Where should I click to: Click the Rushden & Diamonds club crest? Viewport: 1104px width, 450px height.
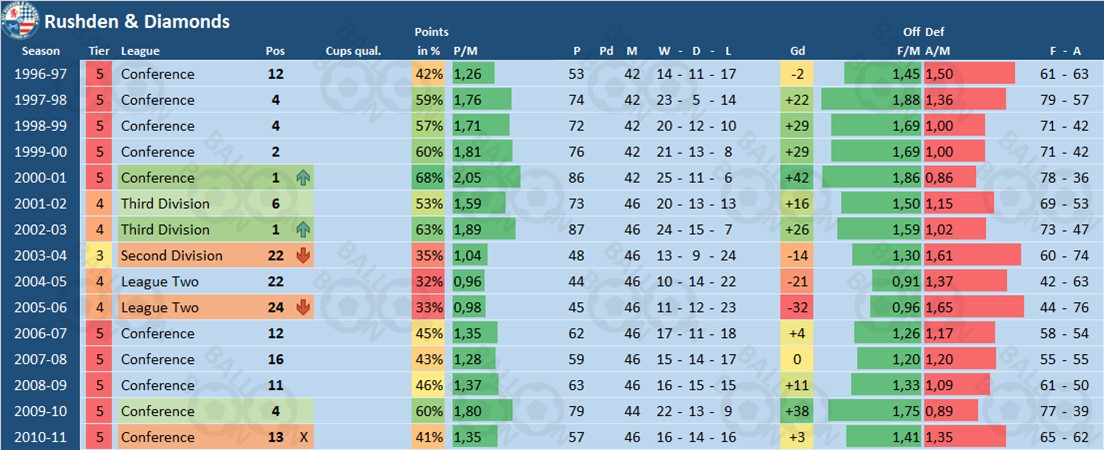tap(20, 18)
